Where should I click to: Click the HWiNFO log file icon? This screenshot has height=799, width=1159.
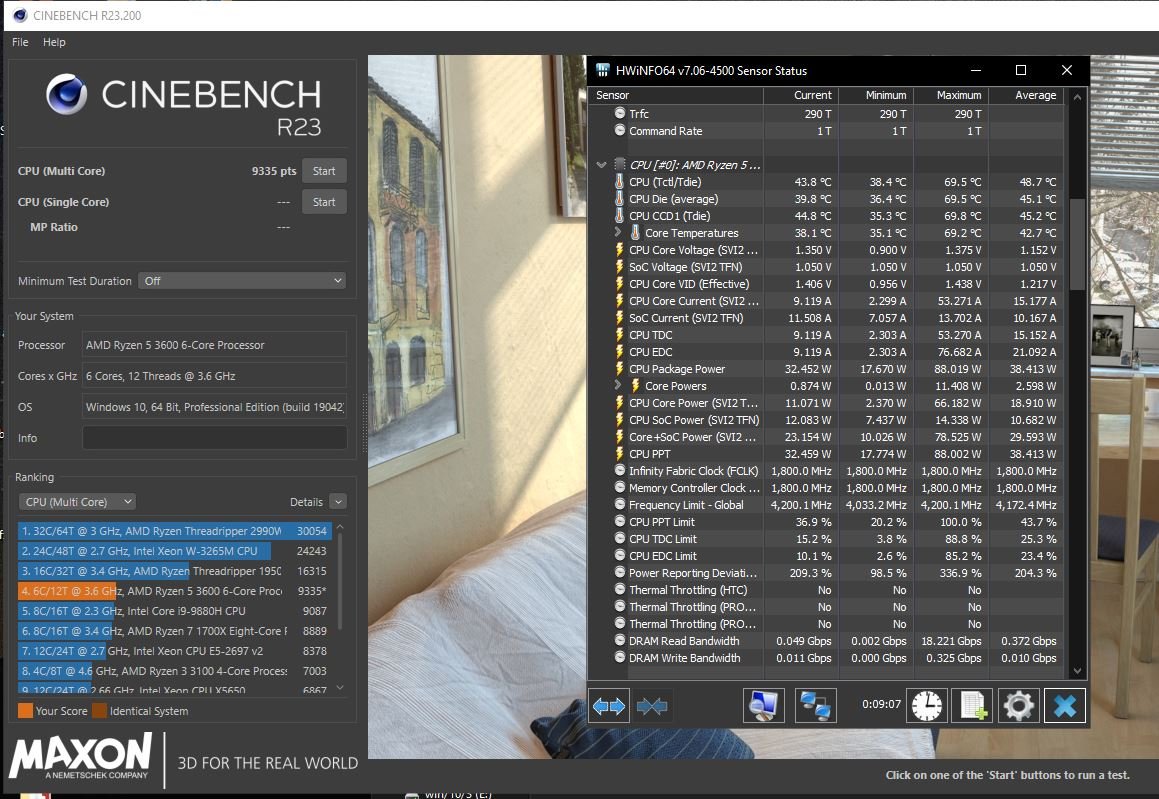(972, 706)
